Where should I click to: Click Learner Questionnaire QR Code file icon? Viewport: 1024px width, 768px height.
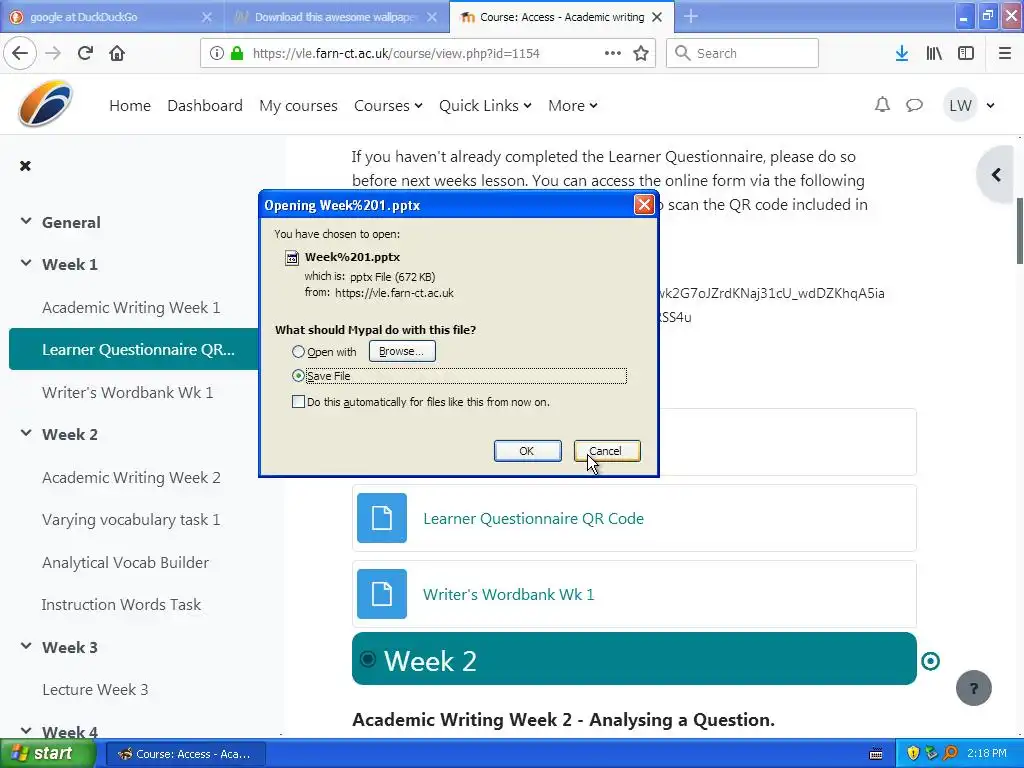382,518
